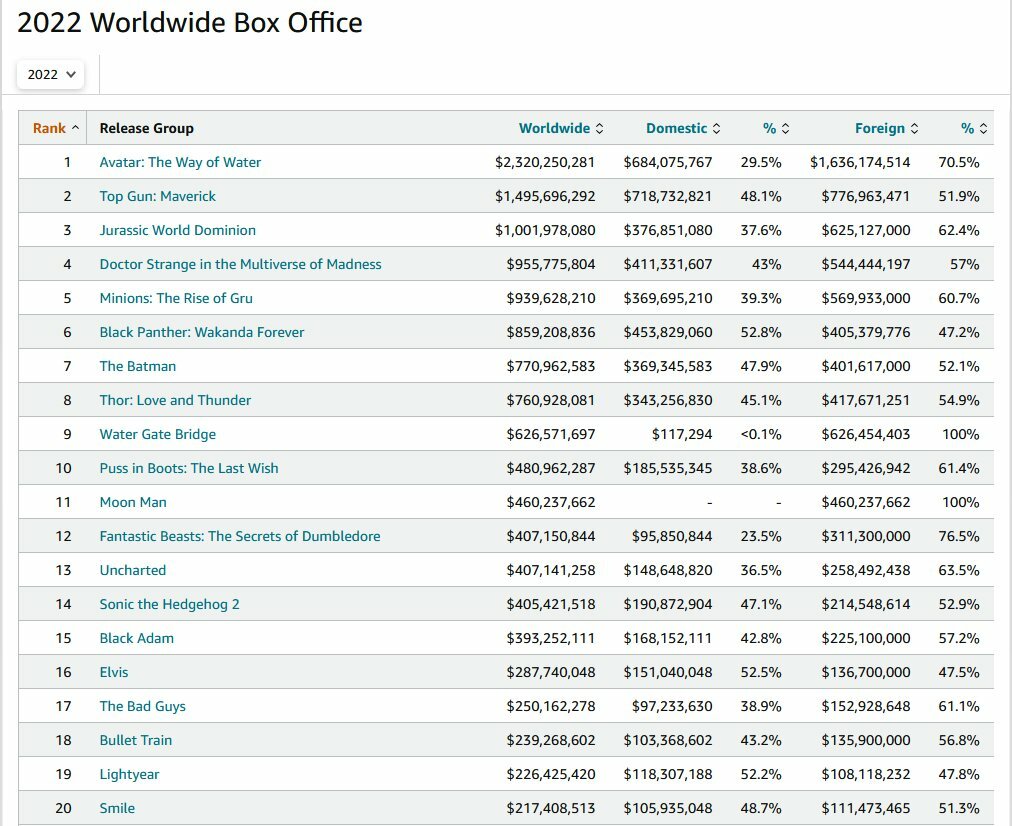This screenshot has height=826, width=1012.
Task: Select Bullet Train domestic percentage 43.2%
Action: click(x=760, y=740)
